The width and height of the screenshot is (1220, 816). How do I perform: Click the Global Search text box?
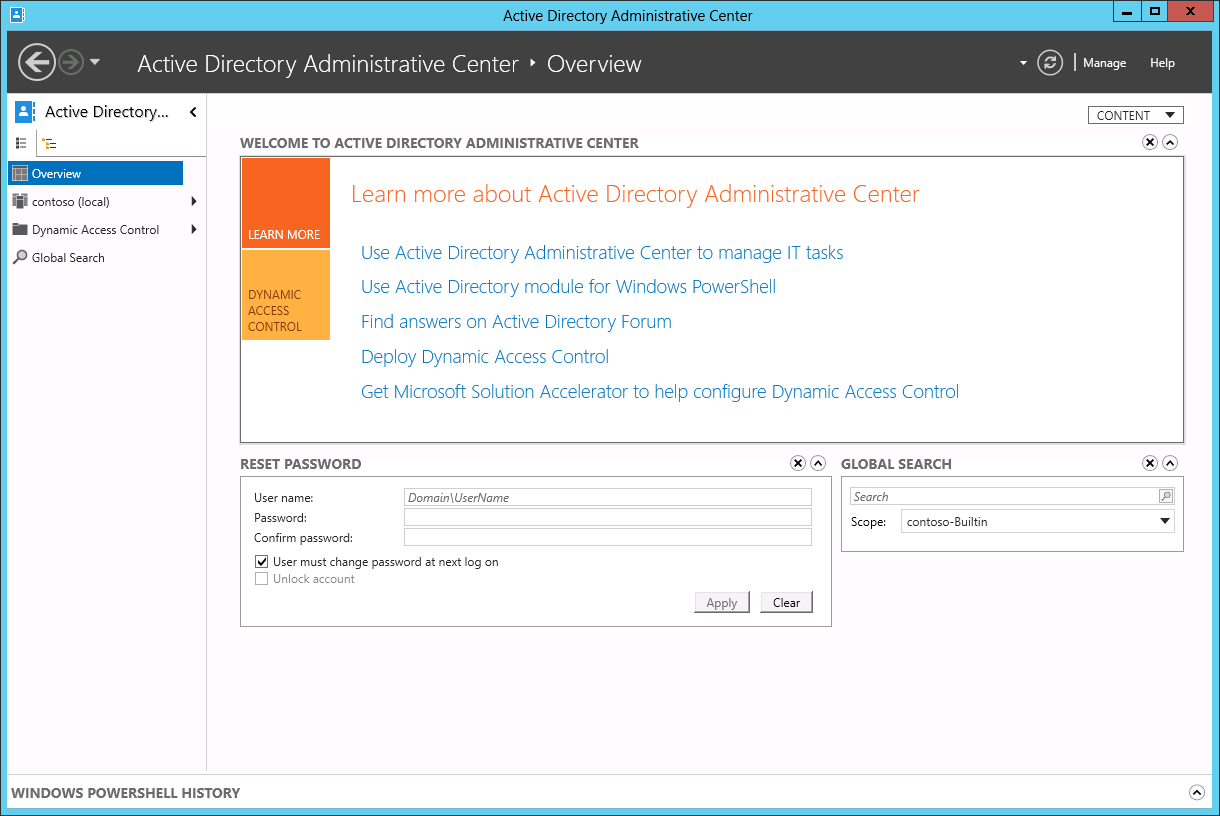1004,496
